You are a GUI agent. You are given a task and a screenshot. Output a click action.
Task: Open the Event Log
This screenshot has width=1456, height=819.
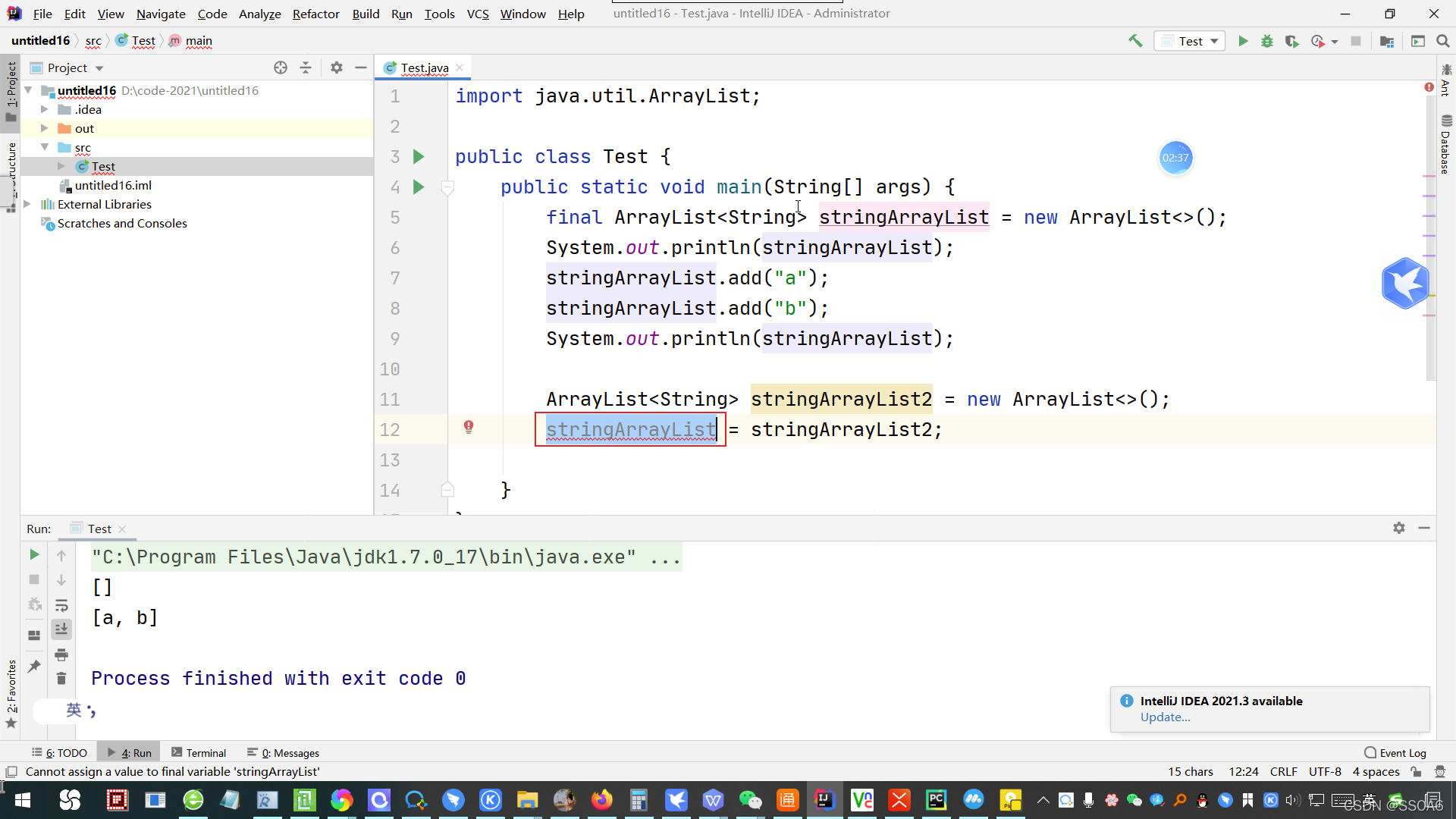(1395, 753)
